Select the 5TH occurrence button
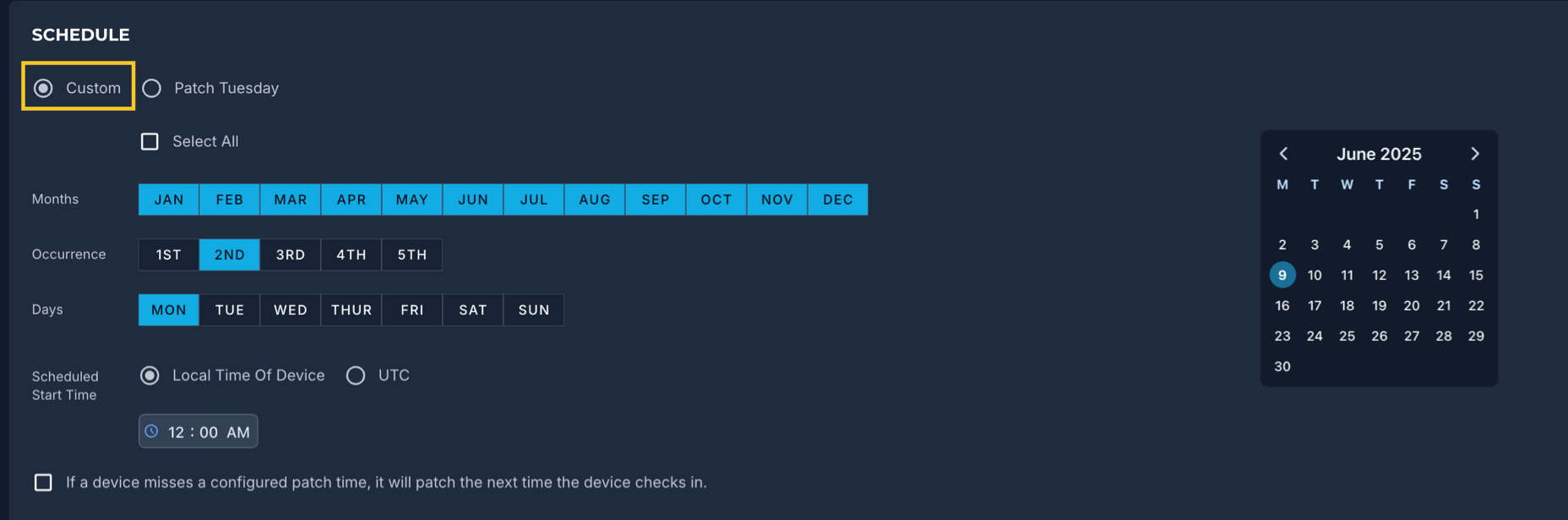Image resolution: width=1568 pixels, height=520 pixels. pos(412,255)
